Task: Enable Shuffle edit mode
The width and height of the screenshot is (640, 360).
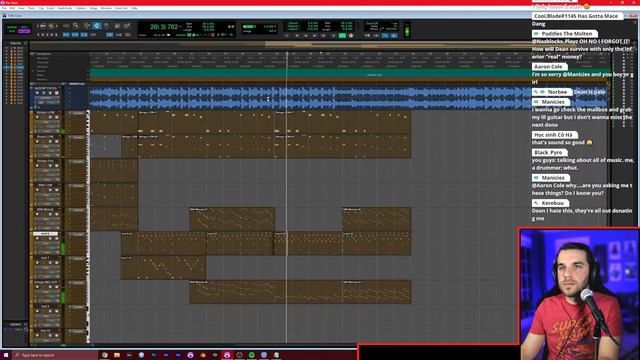Action: 12,27
